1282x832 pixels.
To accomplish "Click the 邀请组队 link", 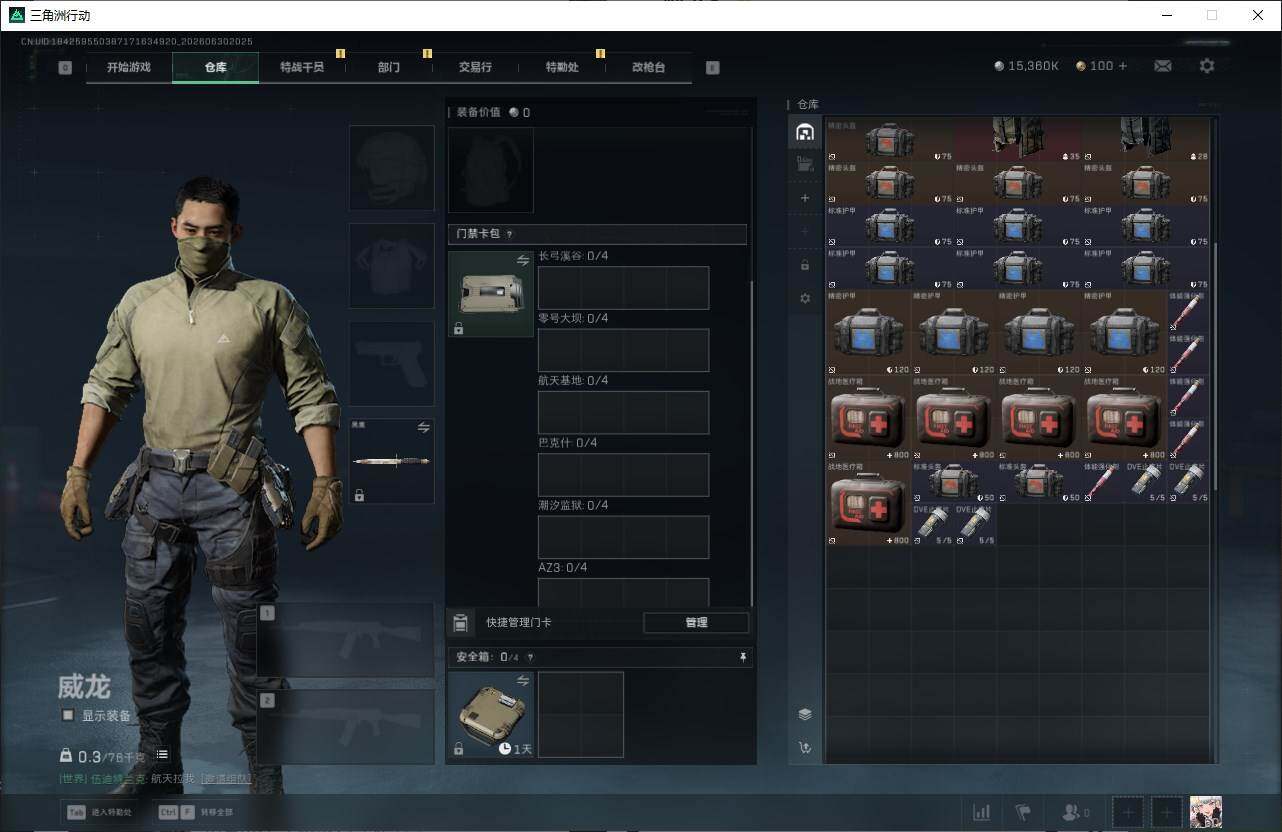I will coord(226,778).
